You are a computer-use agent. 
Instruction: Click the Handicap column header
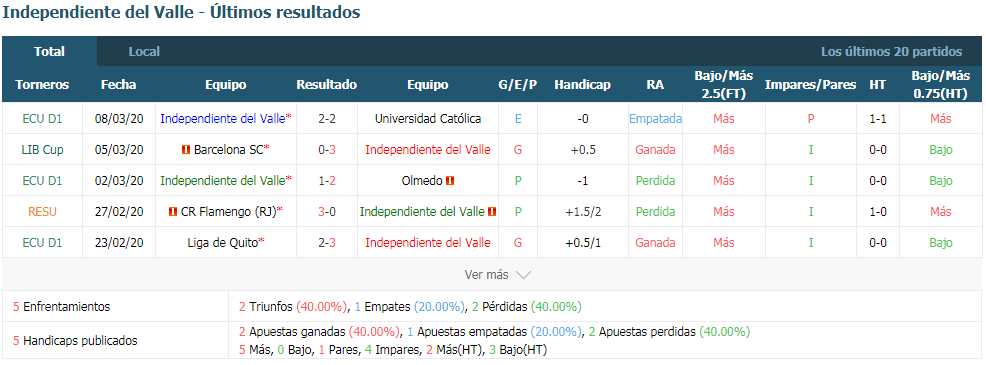[x=582, y=85]
